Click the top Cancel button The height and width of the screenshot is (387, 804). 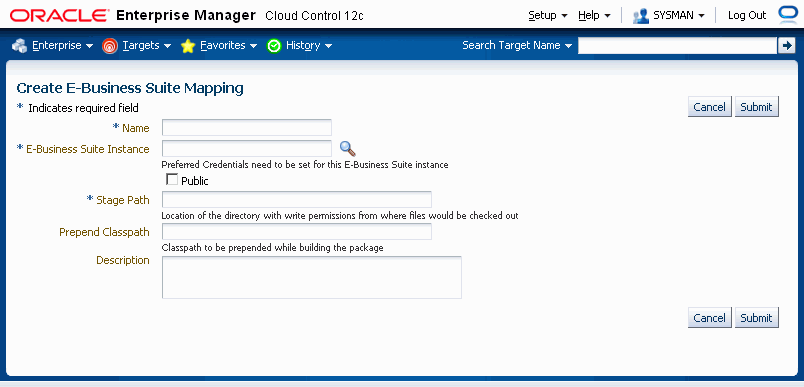[710, 107]
